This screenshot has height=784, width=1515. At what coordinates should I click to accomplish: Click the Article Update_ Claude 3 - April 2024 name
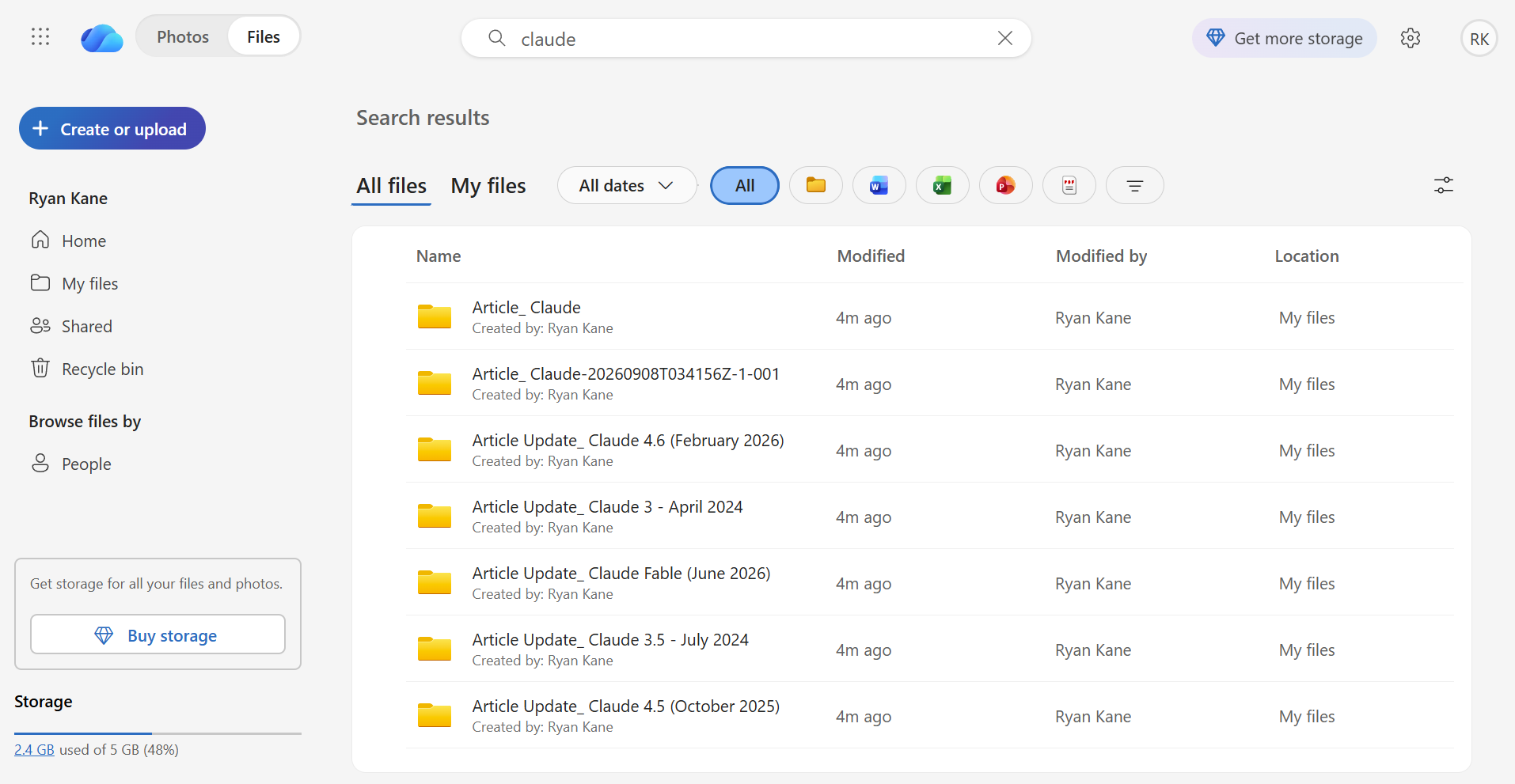click(x=607, y=506)
